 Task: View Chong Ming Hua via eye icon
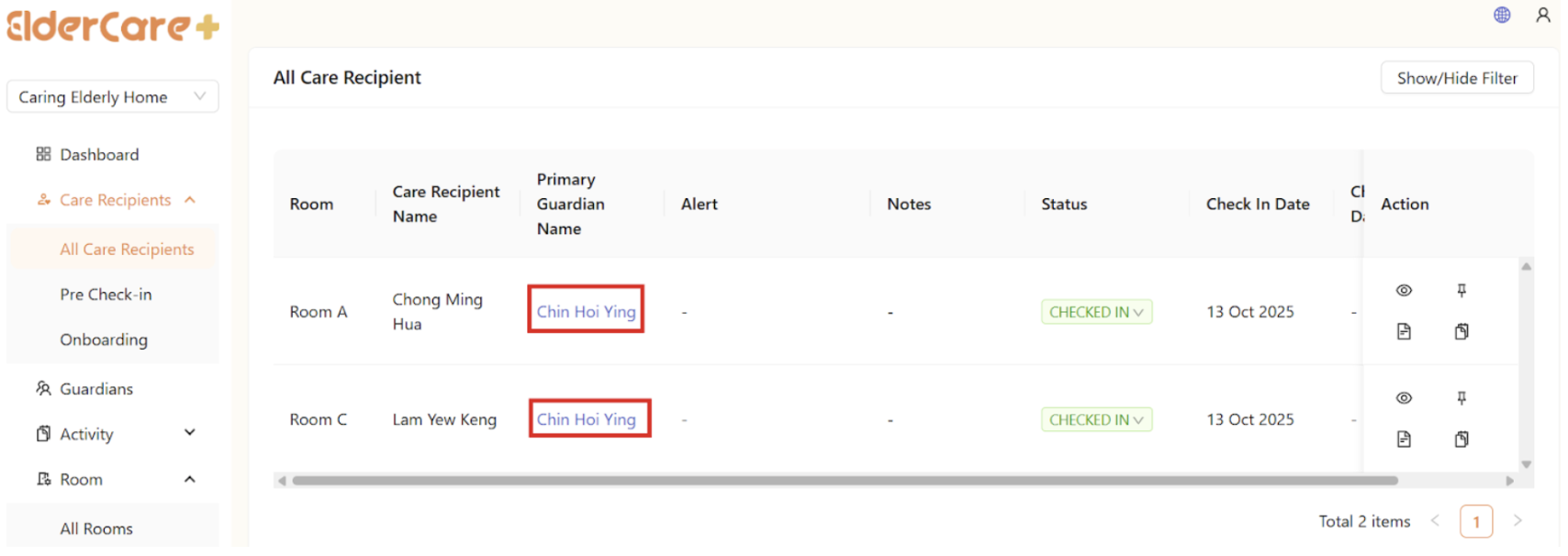coord(1404,291)
